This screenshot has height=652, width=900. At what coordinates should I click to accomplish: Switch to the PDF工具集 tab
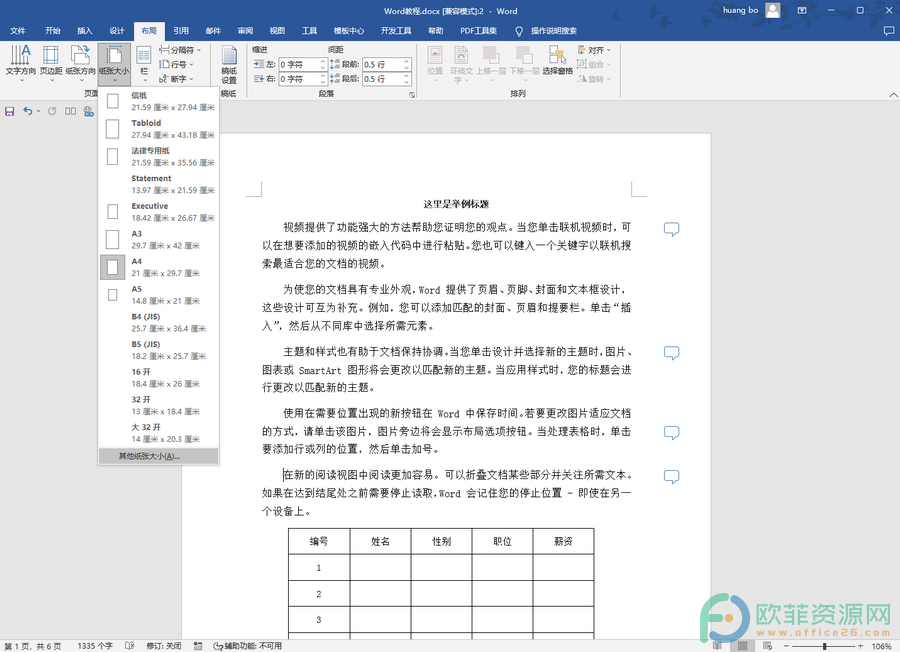pyautogui.click(x=478, y=31)
